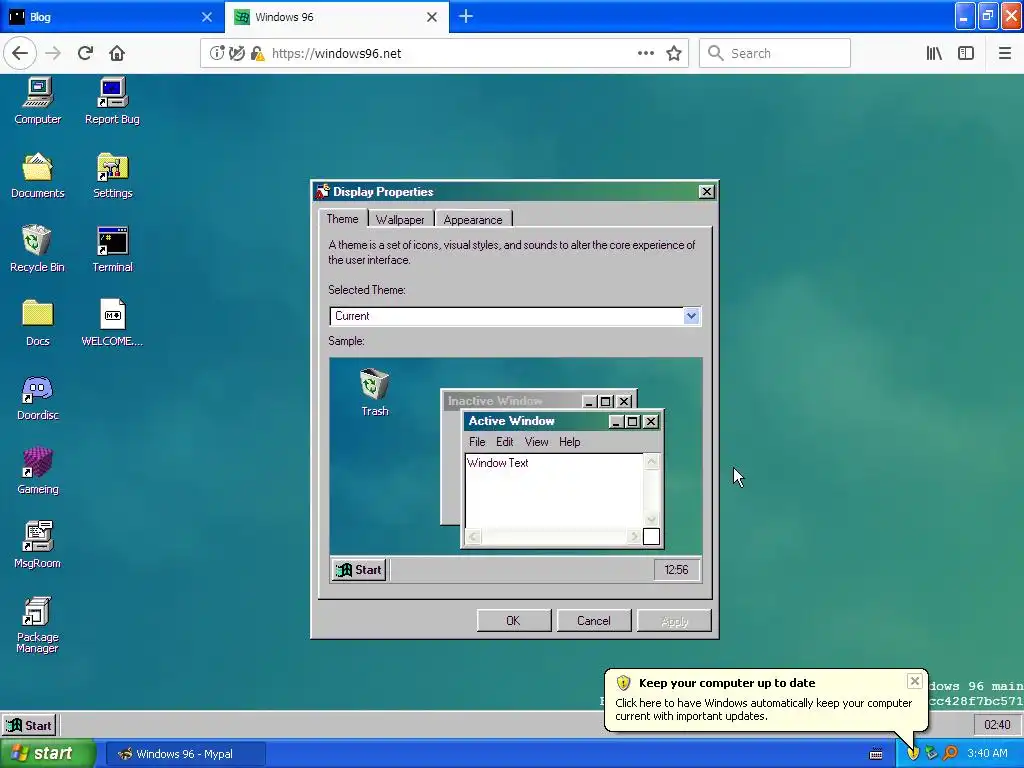Open the green XP start button

[x=47, y=754]
